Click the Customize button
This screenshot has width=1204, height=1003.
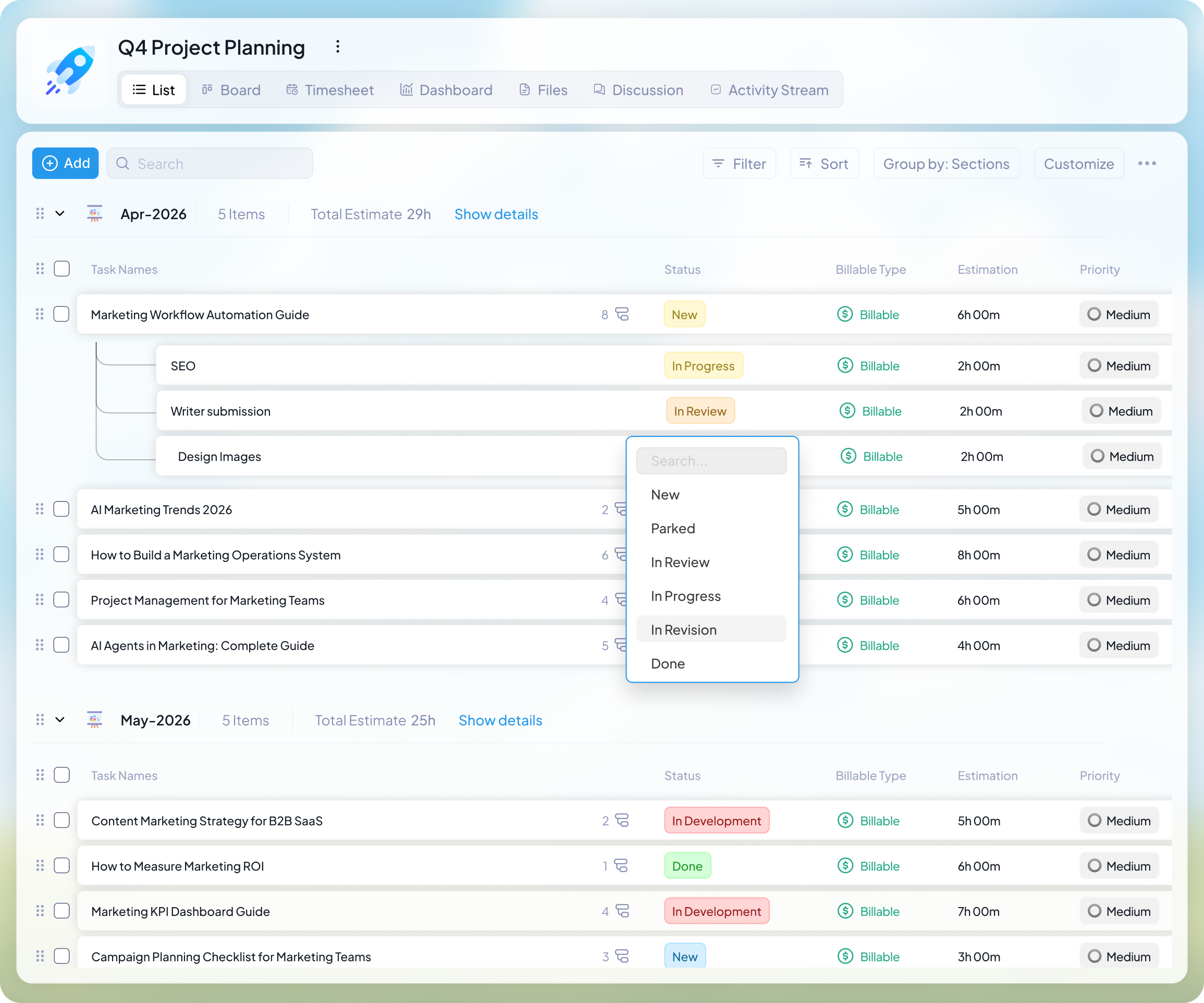coord(1078,164)
